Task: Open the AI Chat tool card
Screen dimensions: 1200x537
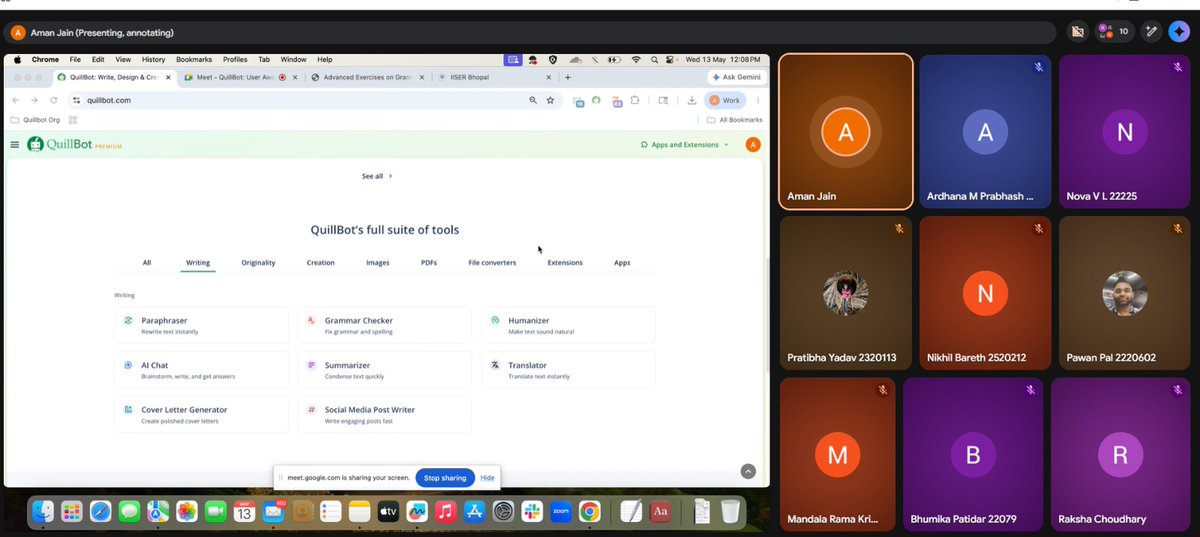Action: coord(201,370)
